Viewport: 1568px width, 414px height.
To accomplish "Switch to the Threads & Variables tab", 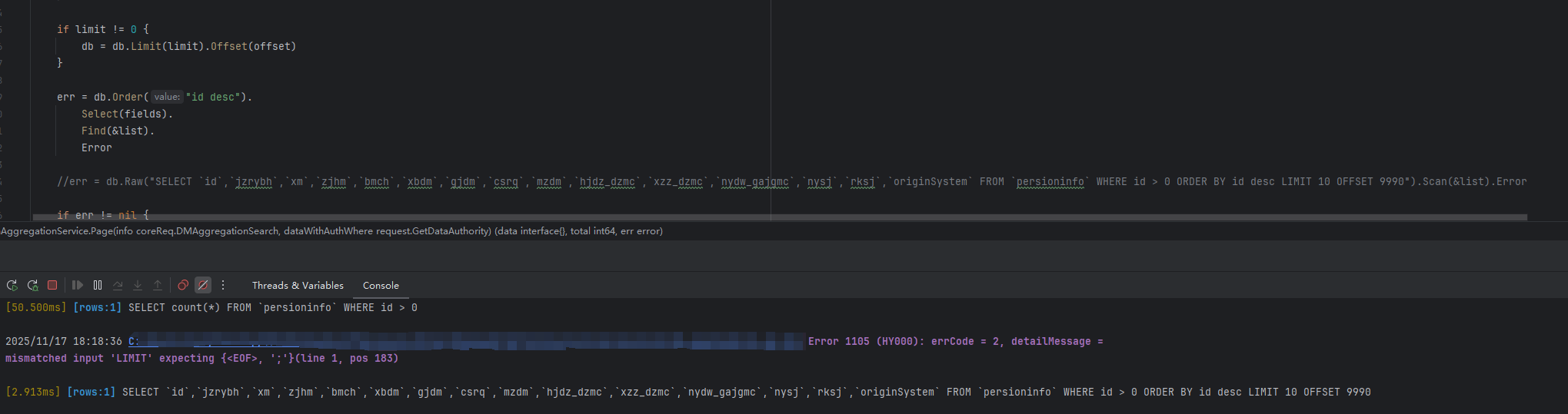I will pos(298,286).
